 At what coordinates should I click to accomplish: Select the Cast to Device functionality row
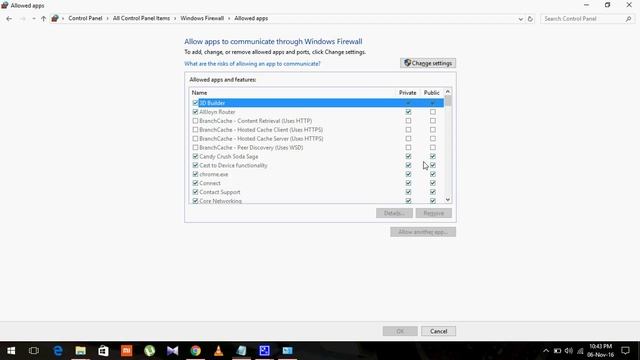[x=317, y=165]
